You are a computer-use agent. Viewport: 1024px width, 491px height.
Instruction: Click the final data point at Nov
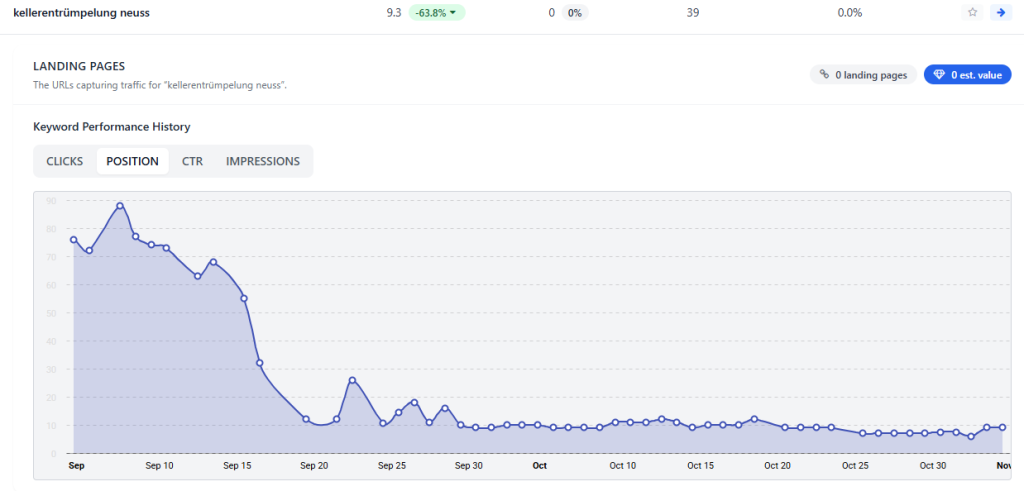tap(1002, 427)
